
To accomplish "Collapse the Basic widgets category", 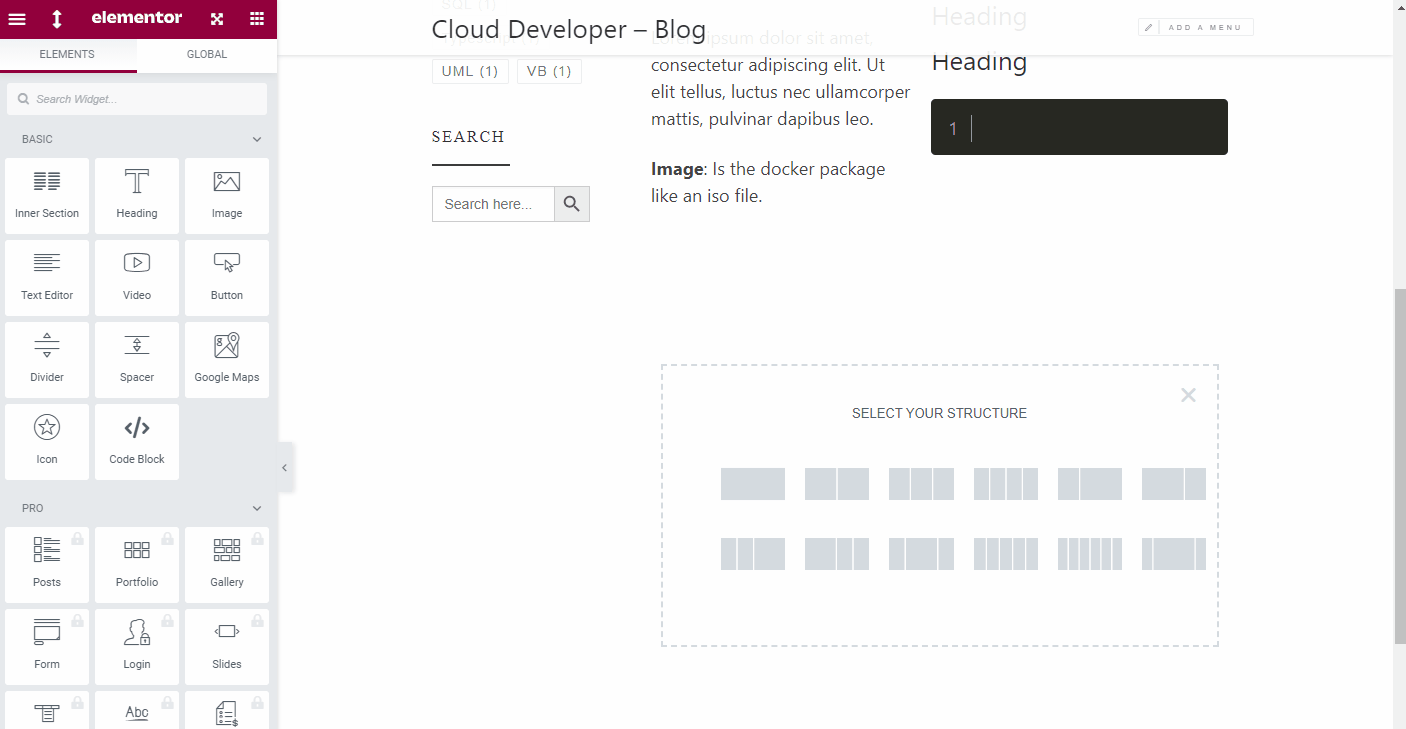I will click(257, 140).
